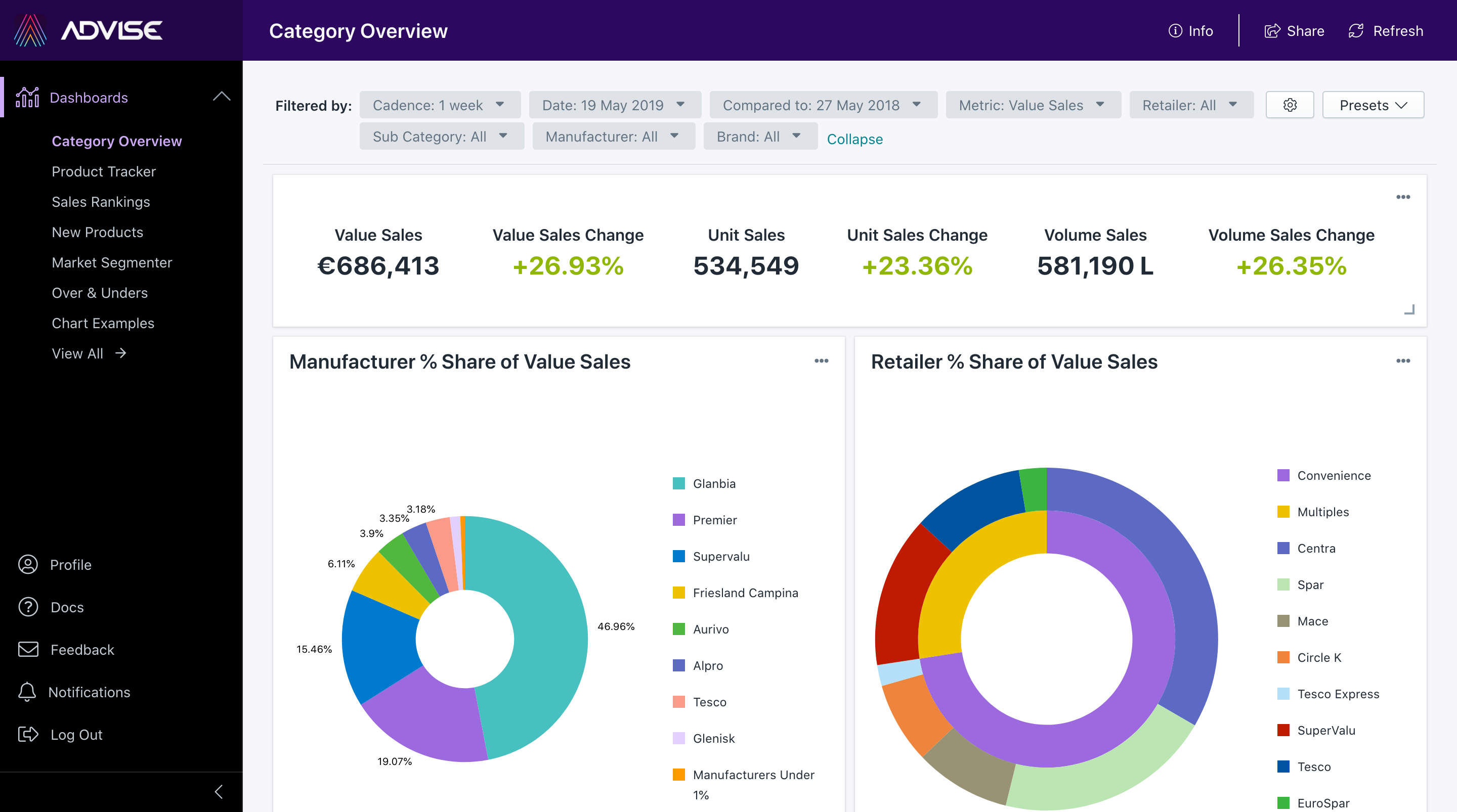Click the teal Glanbia legend swatch
Screen dimensions: 1457x812
click(x=678, y=483)
